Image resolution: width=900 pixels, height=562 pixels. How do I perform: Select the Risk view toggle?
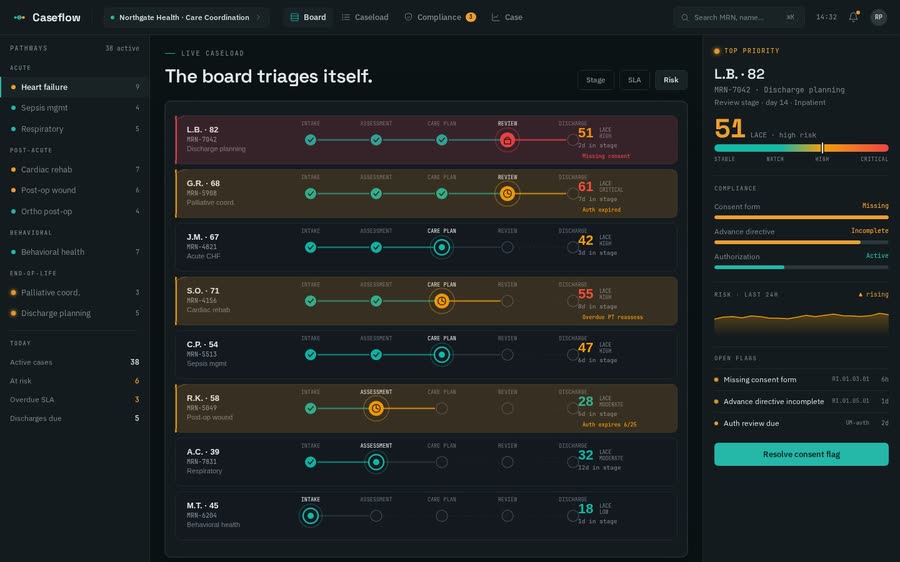[671, 80]
